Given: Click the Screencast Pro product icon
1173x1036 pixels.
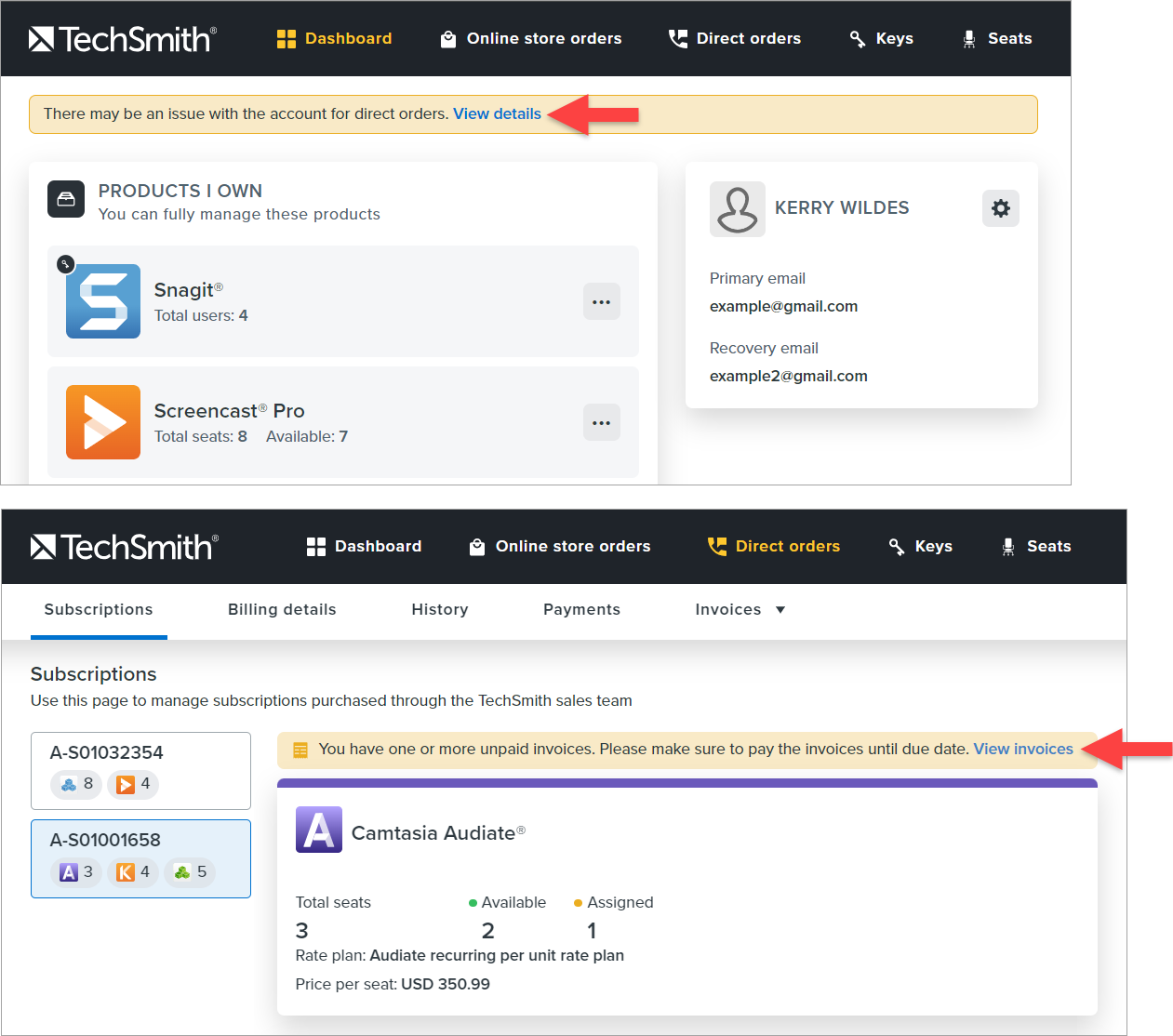Looking at the screenshot, I should click(103, 422).
